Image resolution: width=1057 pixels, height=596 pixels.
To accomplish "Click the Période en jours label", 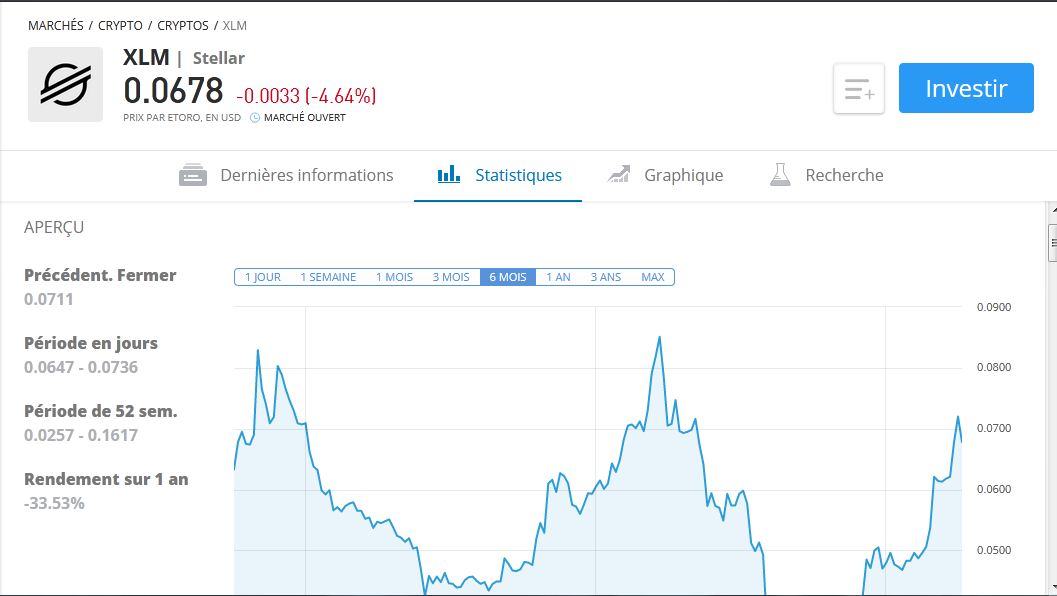I will (x=91, y=343).
